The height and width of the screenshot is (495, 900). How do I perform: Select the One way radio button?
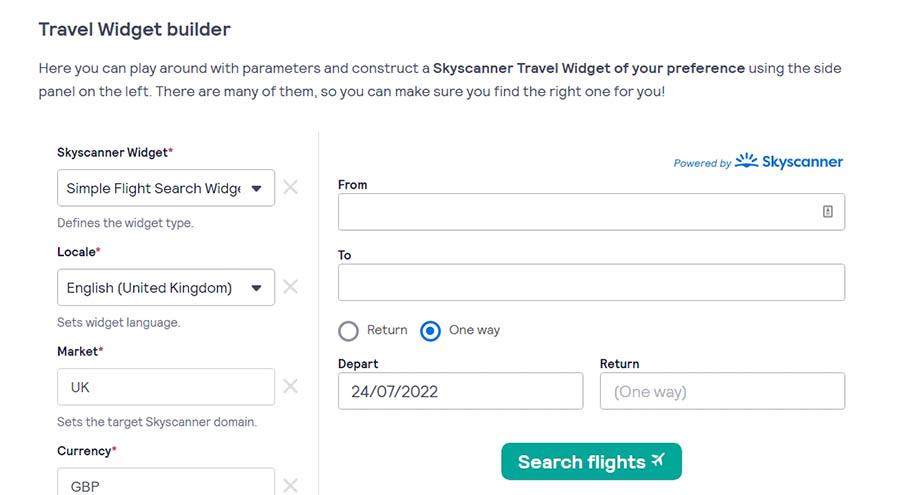point(430,331)
